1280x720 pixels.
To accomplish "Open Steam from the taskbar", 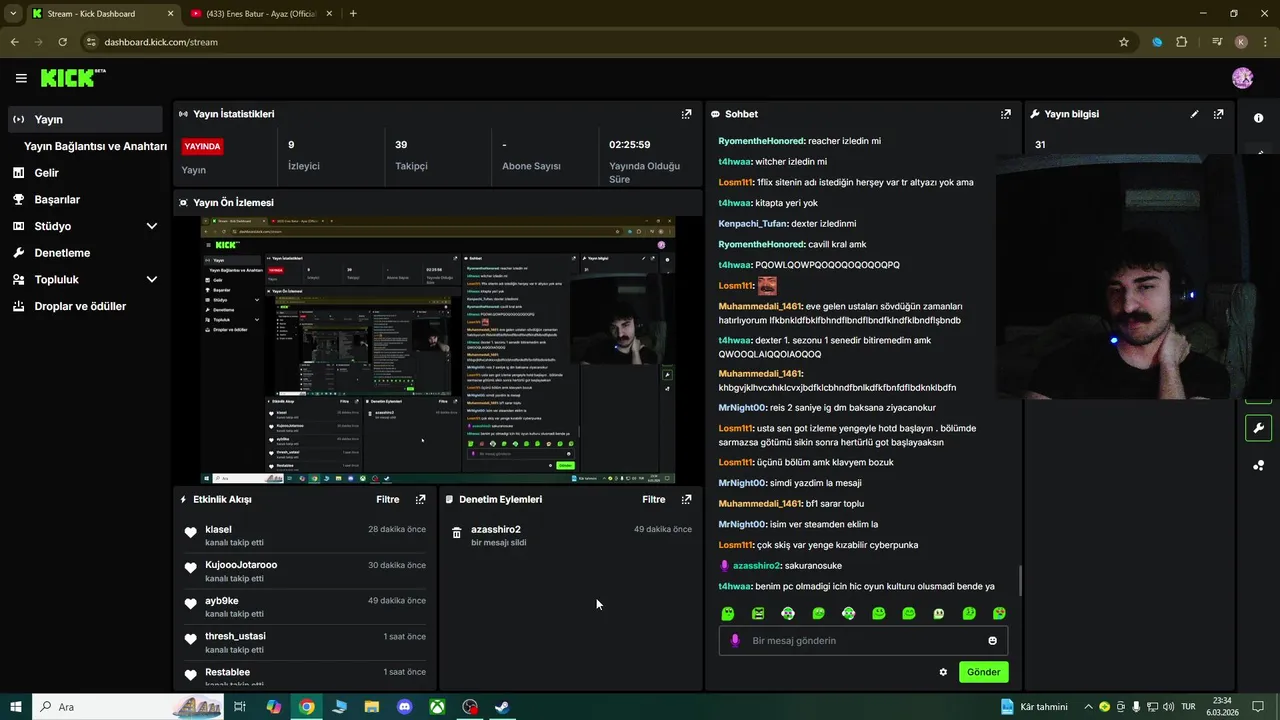I will pos(503,707).
